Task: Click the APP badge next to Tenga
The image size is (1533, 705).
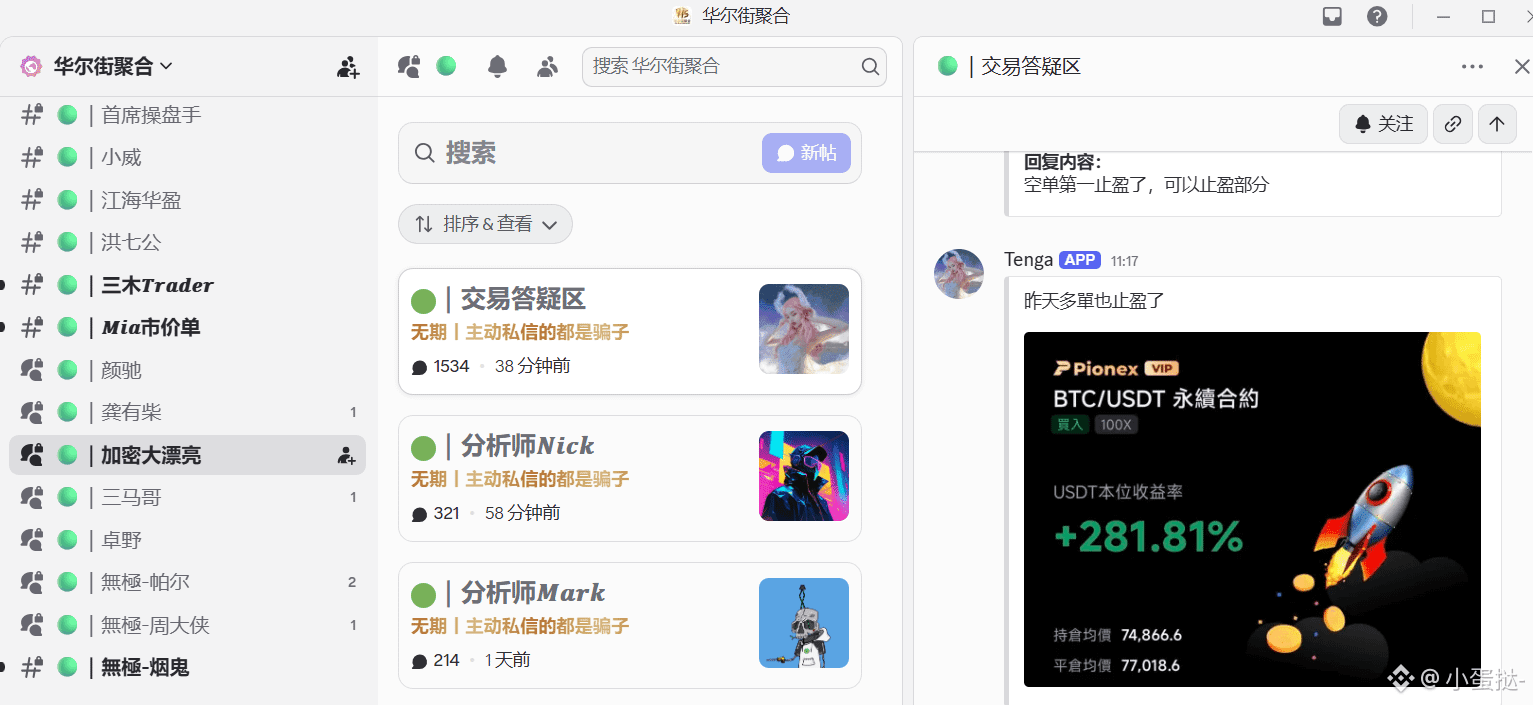Action: 1080,260
